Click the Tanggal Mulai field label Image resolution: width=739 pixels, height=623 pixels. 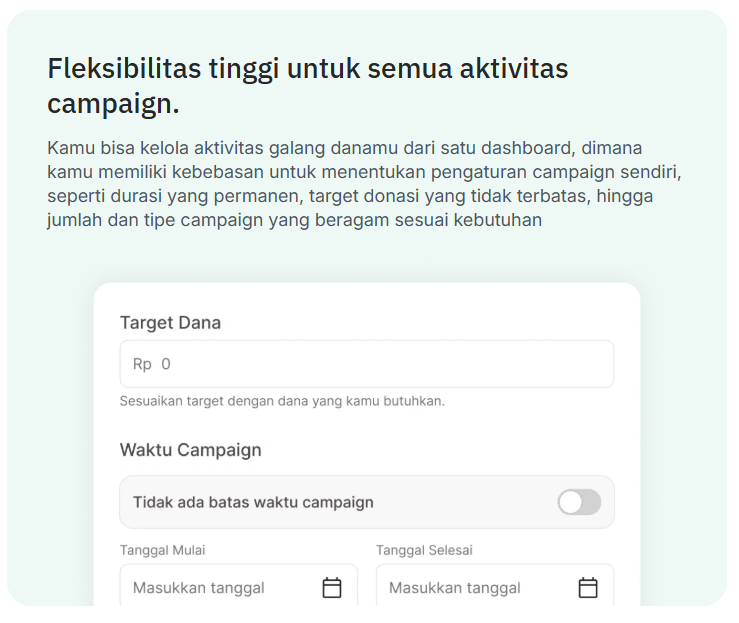[x=163, y=550]
